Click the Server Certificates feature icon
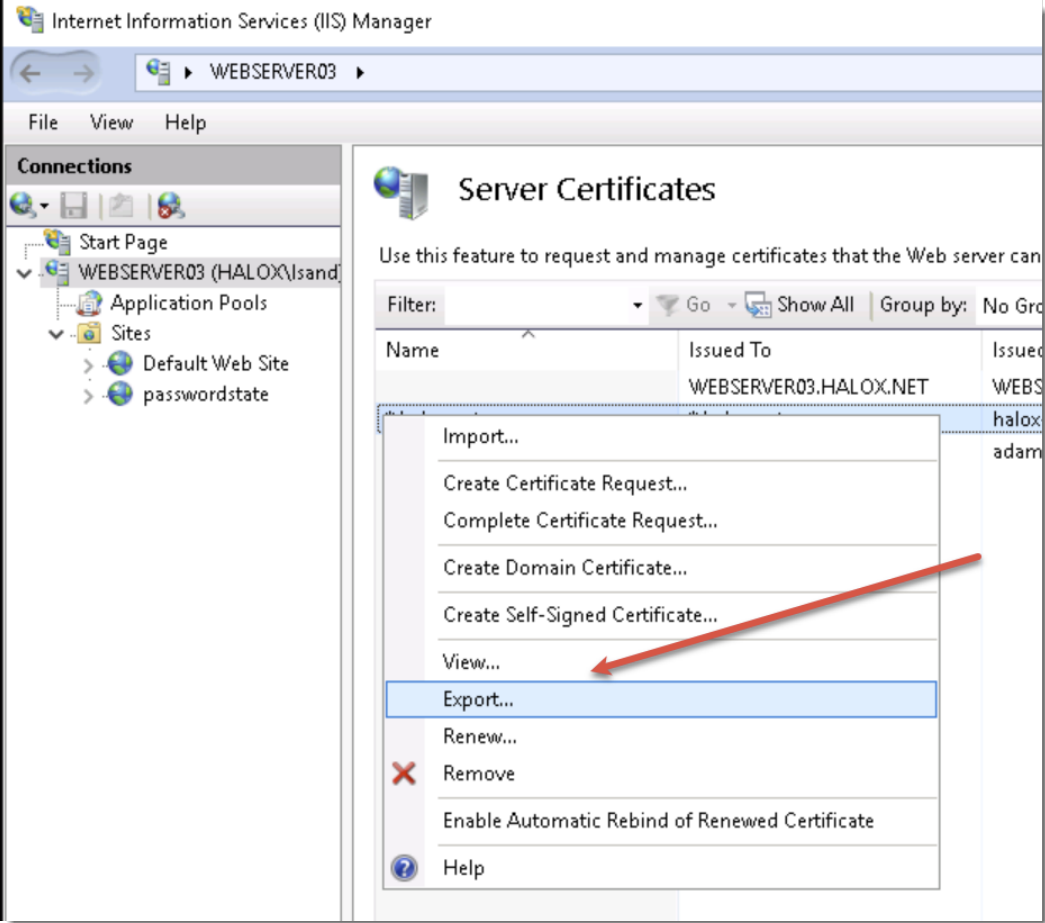Screen dimensions: 1045x923 402,193
